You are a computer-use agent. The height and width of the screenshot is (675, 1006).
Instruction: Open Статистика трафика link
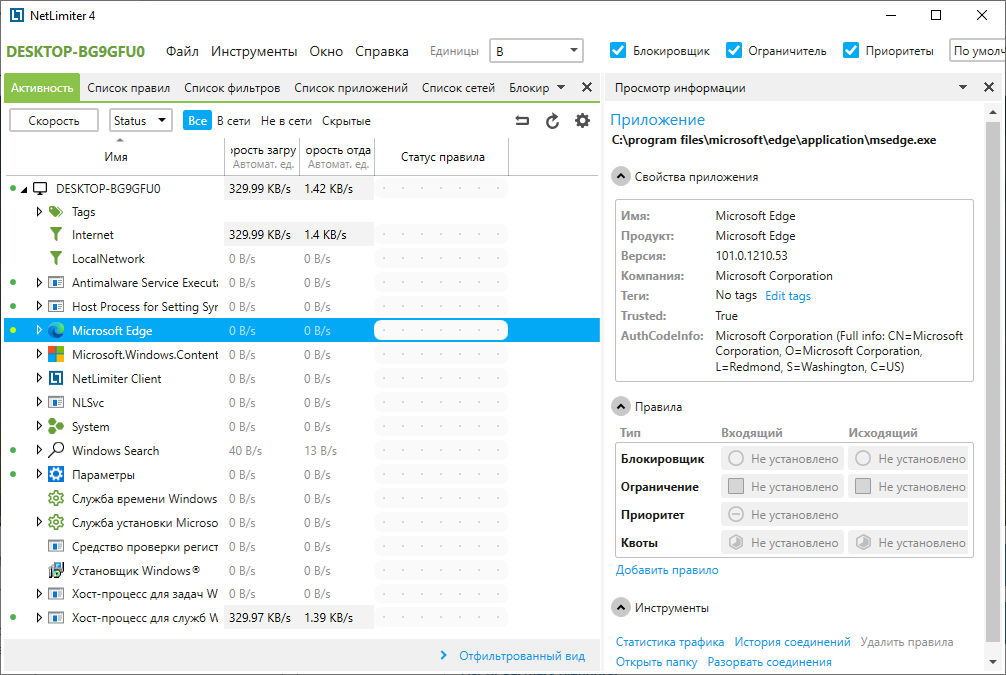[x=670, y=642]
